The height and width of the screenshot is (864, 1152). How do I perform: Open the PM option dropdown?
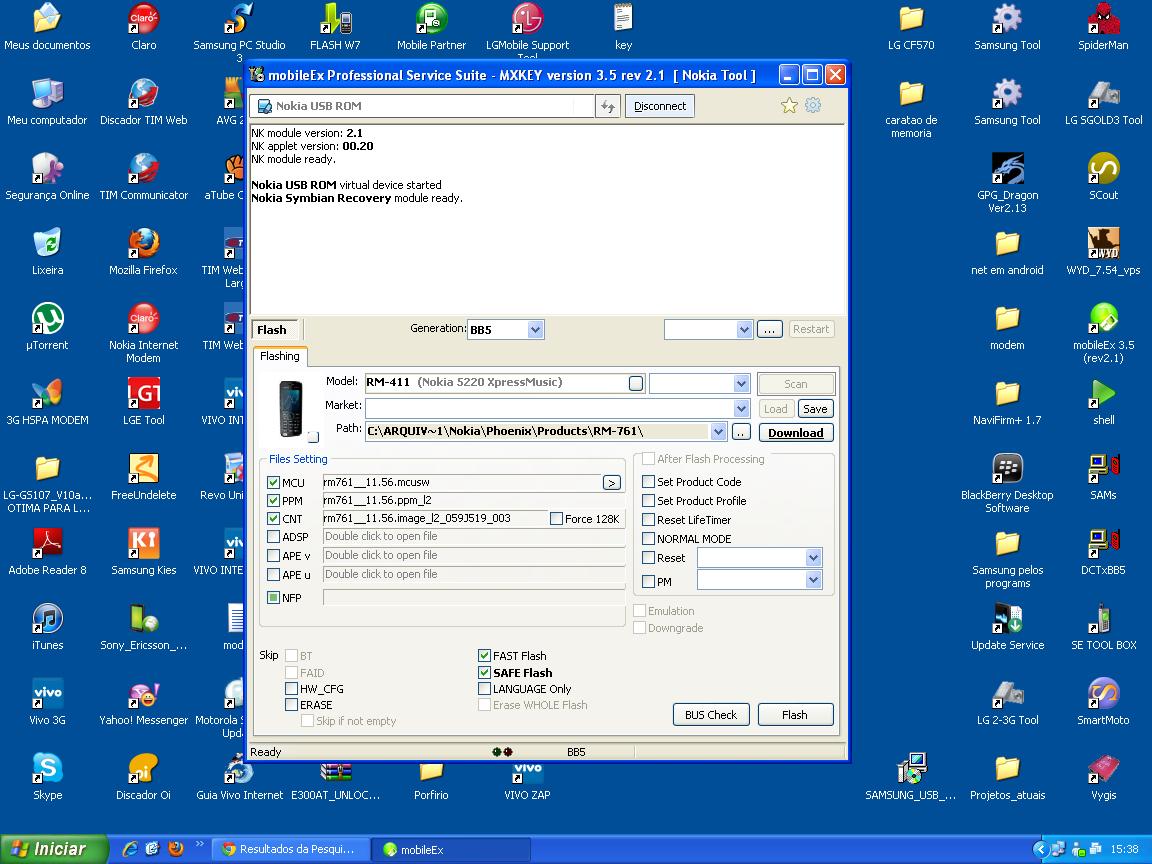[x=813, y=580]
